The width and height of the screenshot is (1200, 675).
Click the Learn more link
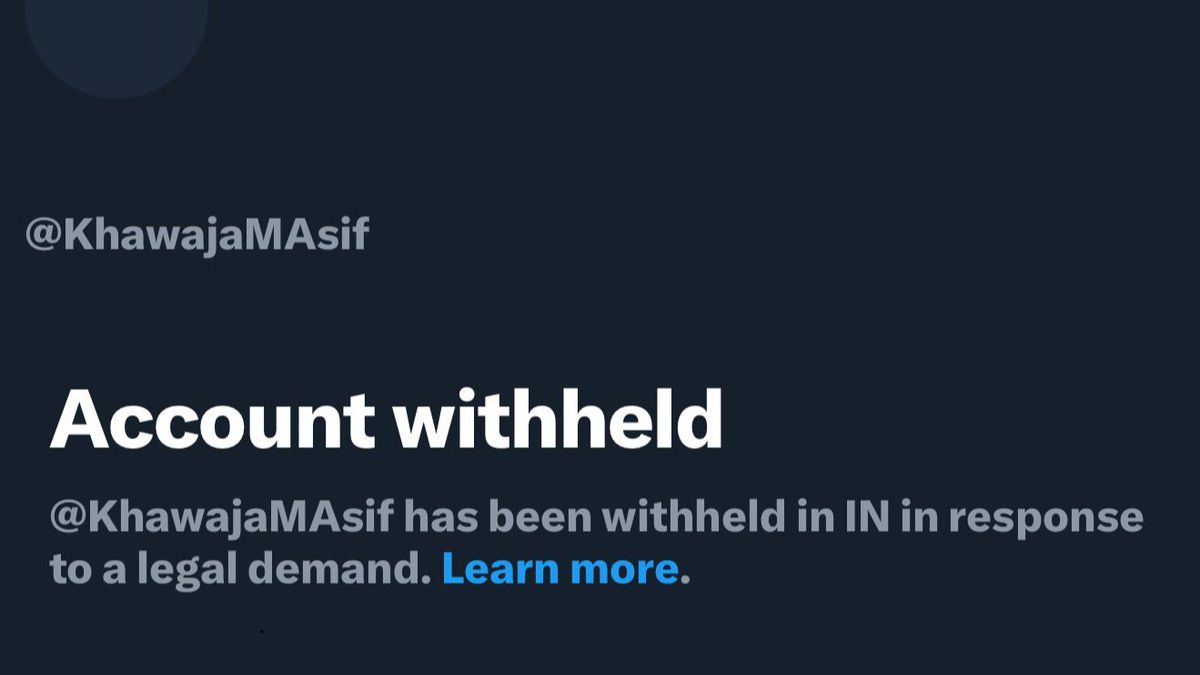click(x=559, y=569)
